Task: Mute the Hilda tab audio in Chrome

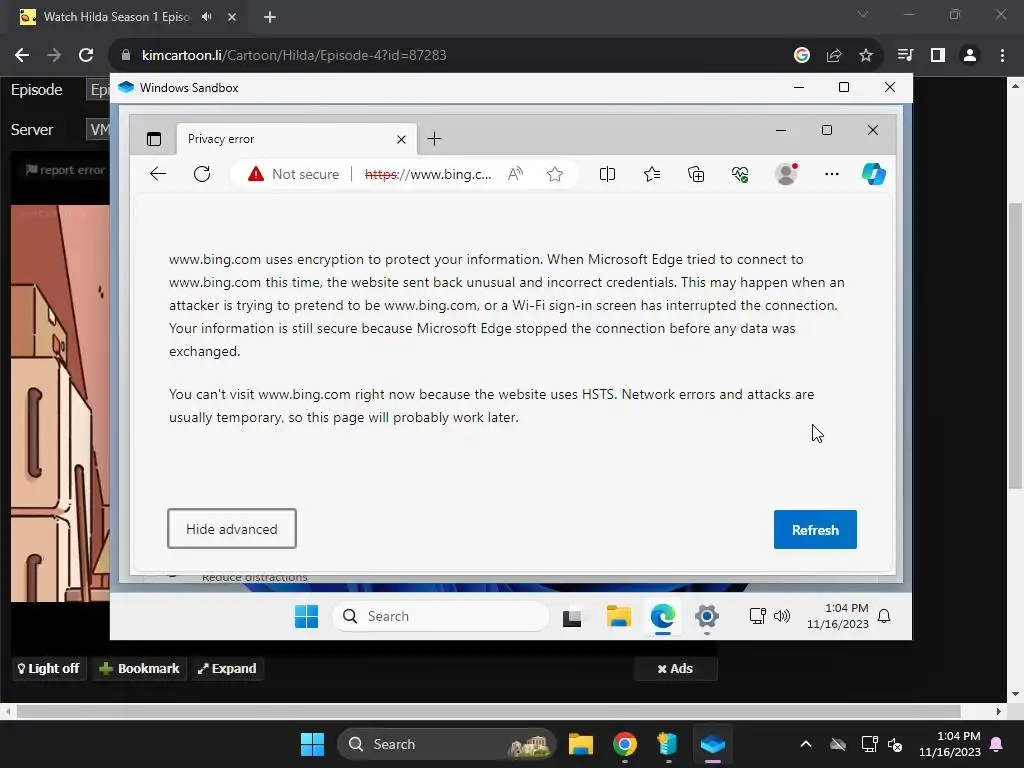Action: coord(207,17)
